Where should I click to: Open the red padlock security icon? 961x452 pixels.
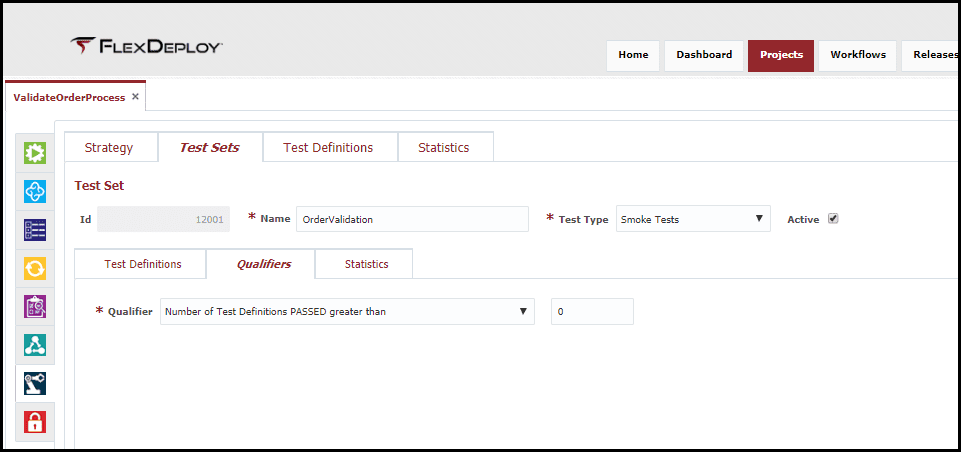pos(35,421)
